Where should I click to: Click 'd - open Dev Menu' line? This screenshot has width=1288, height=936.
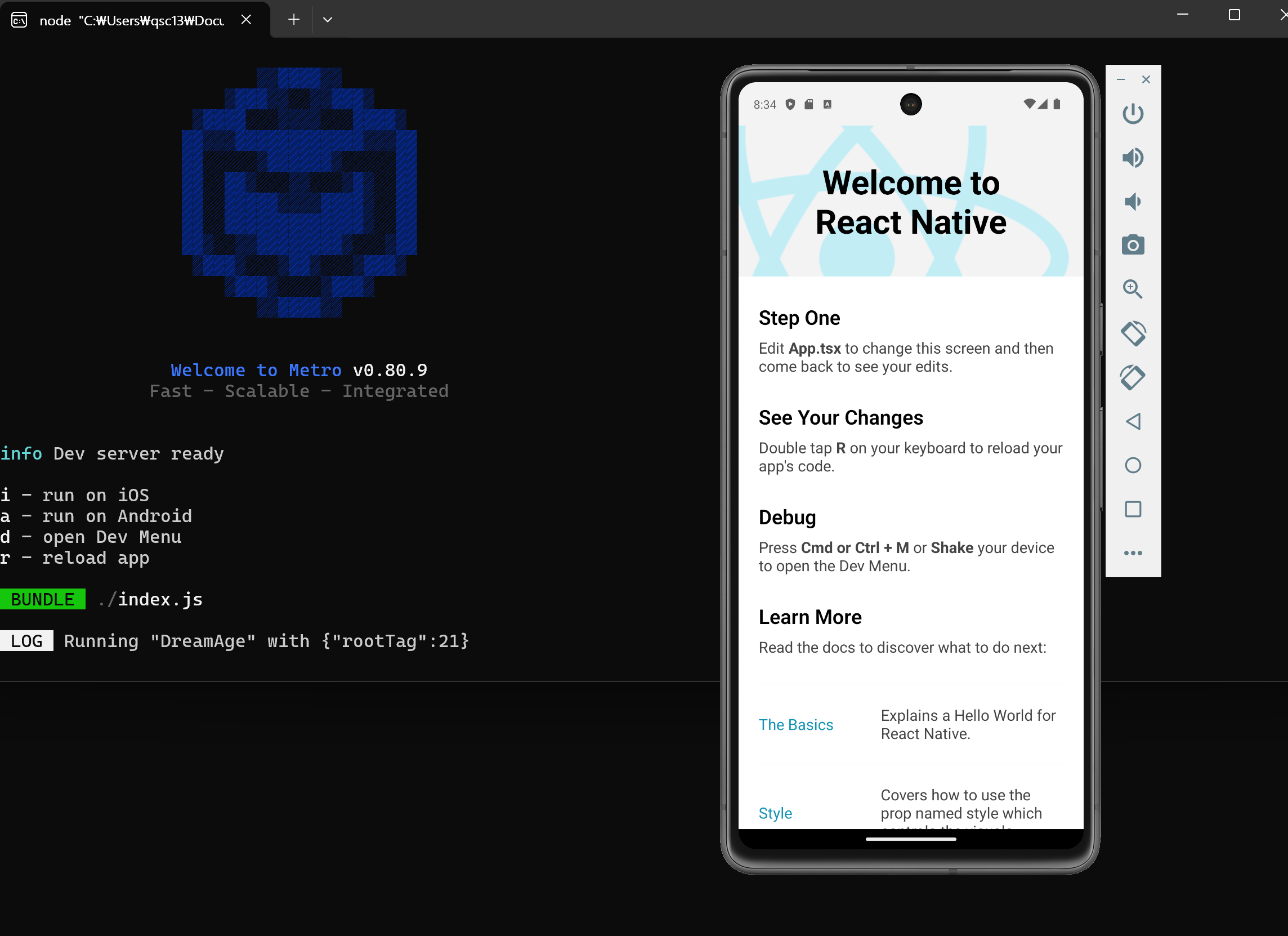[x=91, y=537]
